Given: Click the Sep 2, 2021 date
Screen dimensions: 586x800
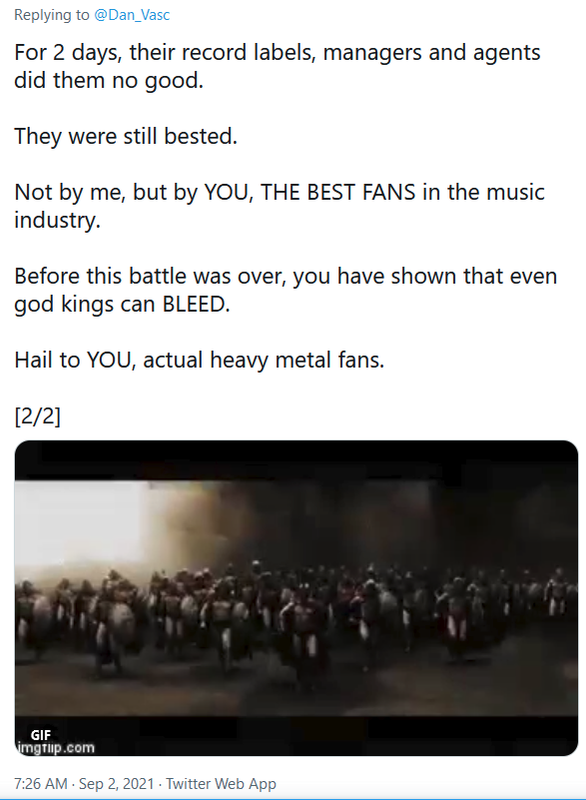Looking at the screenshot, I should (x=116, y=784).
